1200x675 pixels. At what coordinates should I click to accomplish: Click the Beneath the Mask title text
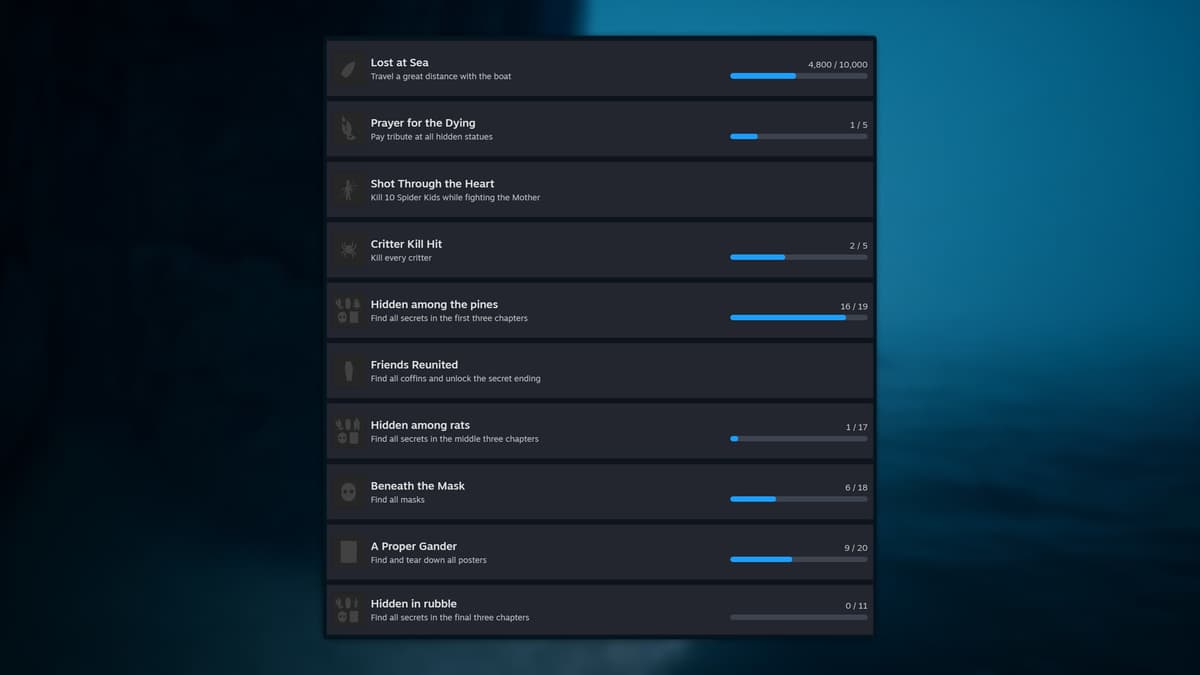click(x=417, y=486)
